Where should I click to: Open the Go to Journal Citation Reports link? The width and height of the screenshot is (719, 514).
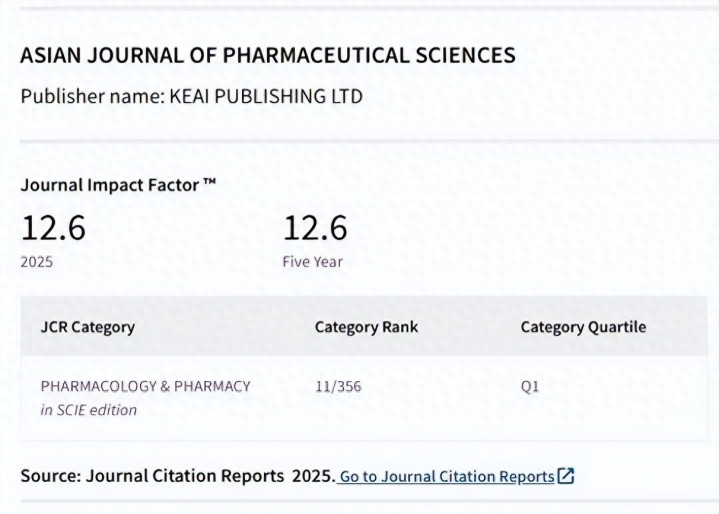[455, 476]
